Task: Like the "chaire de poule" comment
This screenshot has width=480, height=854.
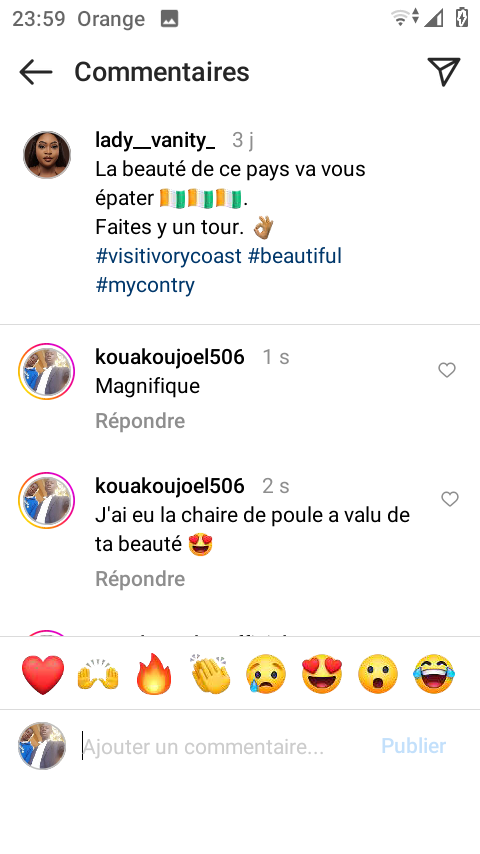Action: 449,499
